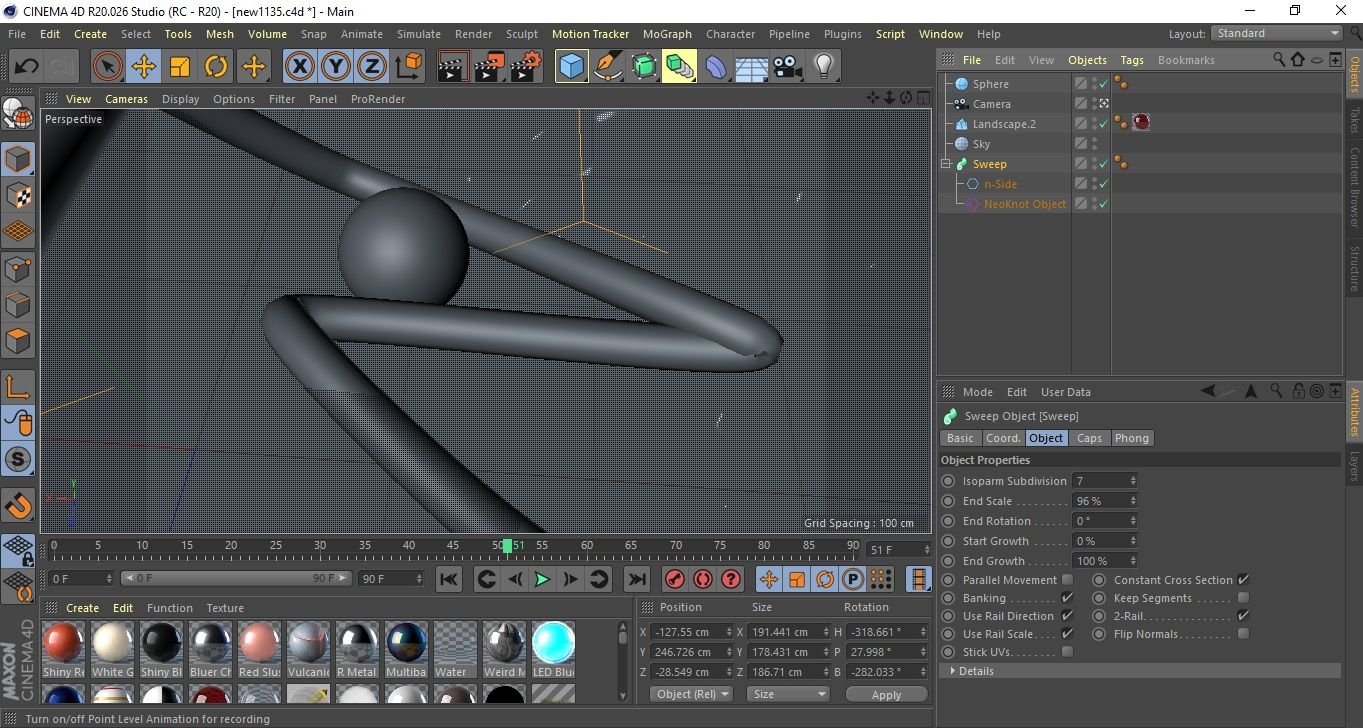Click the Floor/Environment grid icon
The width and height of the screenshot is (1363, 728).
click(752, 67)
